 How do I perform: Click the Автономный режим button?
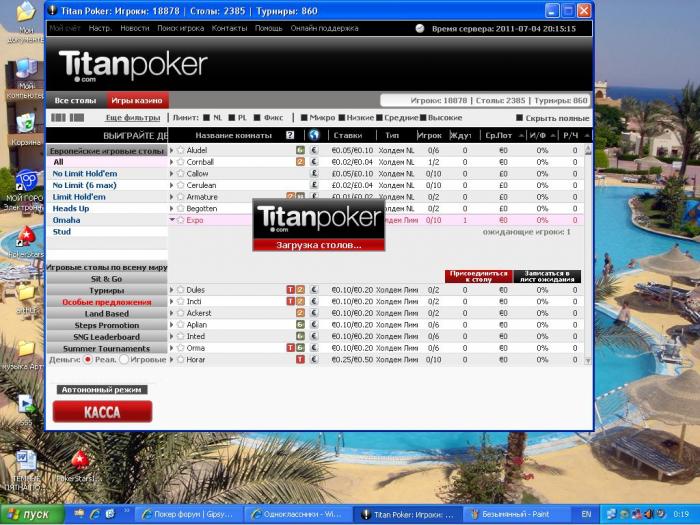[102, 390]
